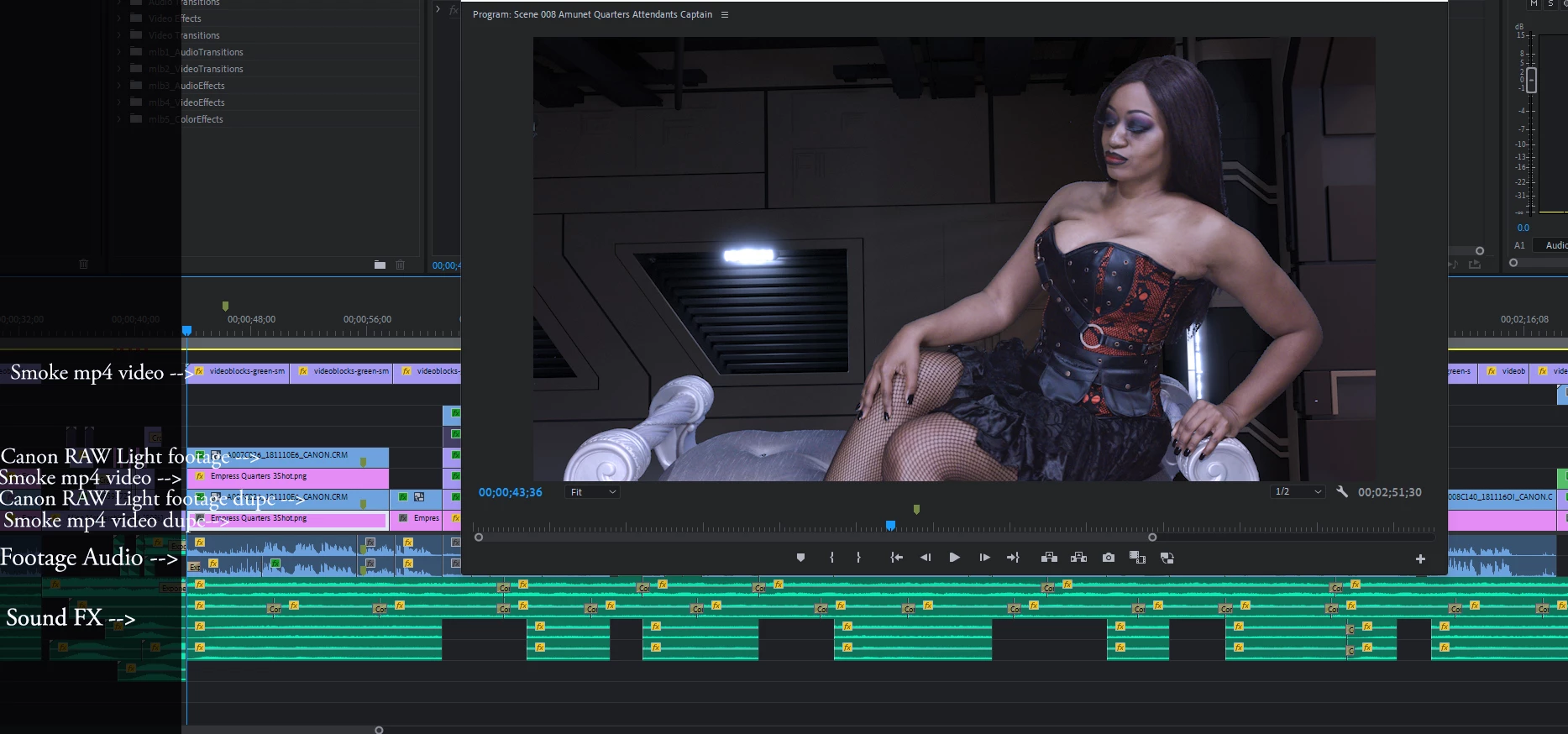Mark Out point with right brace icon
The height and width of the screenshot is (734, 1568).
click(x=858, y=558)
